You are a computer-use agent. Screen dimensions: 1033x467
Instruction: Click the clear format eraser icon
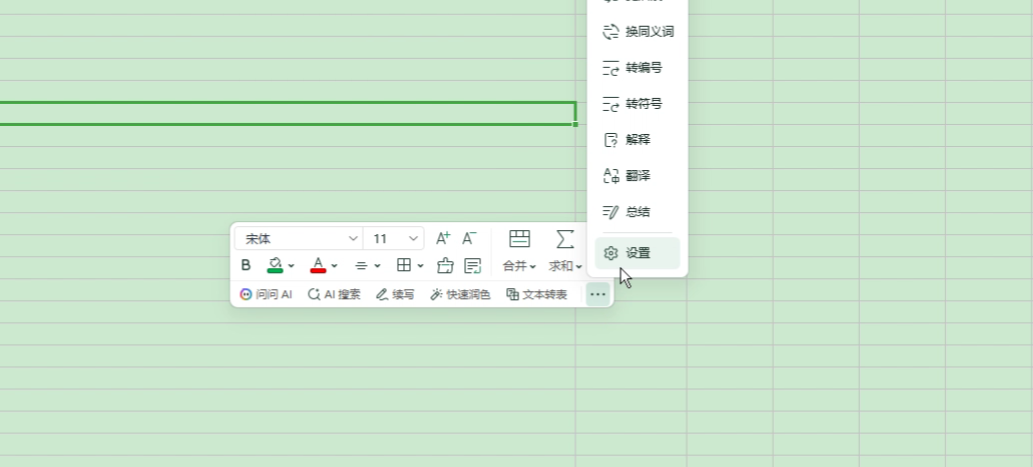446,265
